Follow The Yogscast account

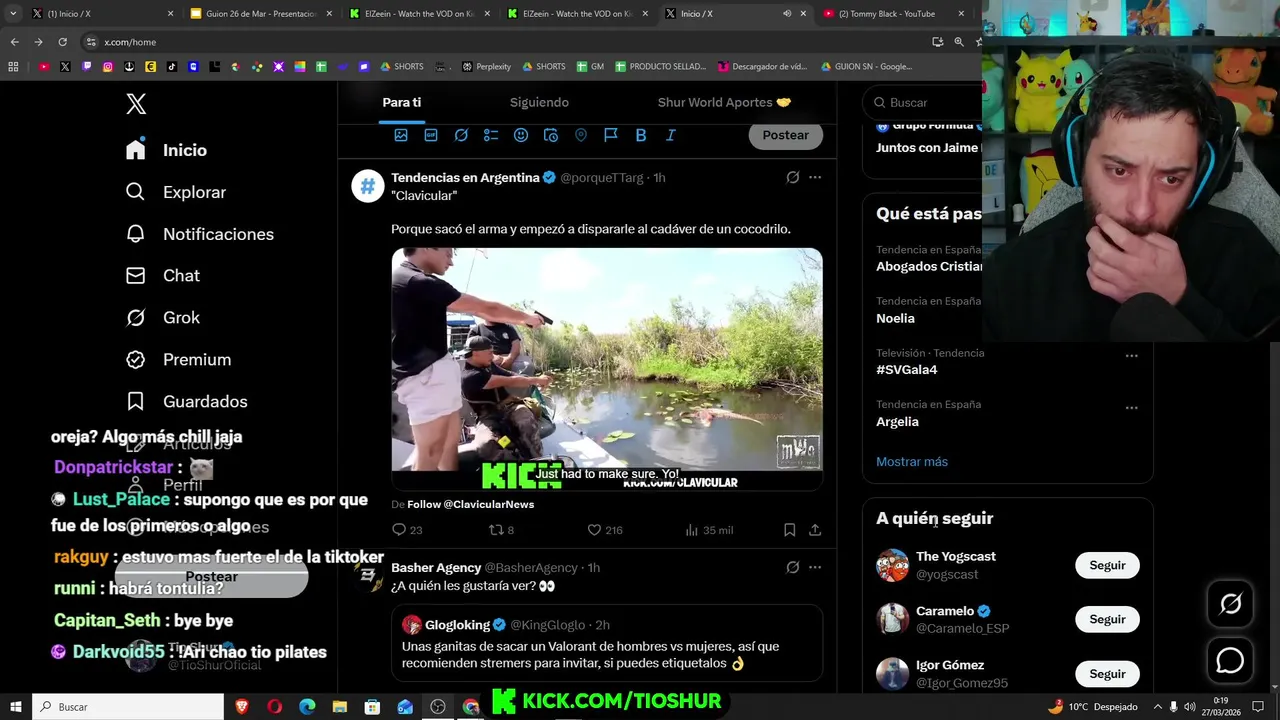[x=1107, y=565]
